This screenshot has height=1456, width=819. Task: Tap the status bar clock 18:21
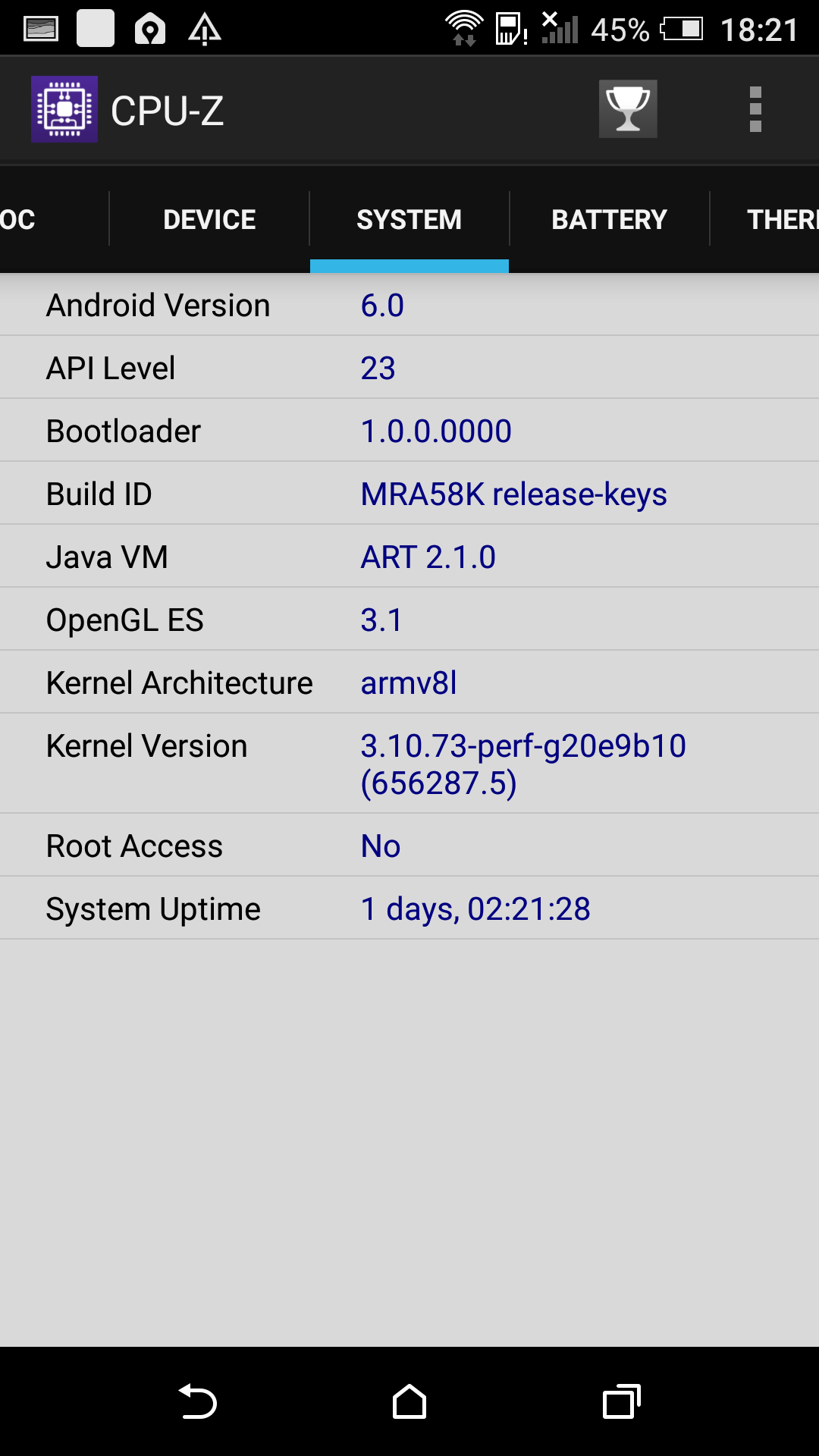click(x=759, y=30)
